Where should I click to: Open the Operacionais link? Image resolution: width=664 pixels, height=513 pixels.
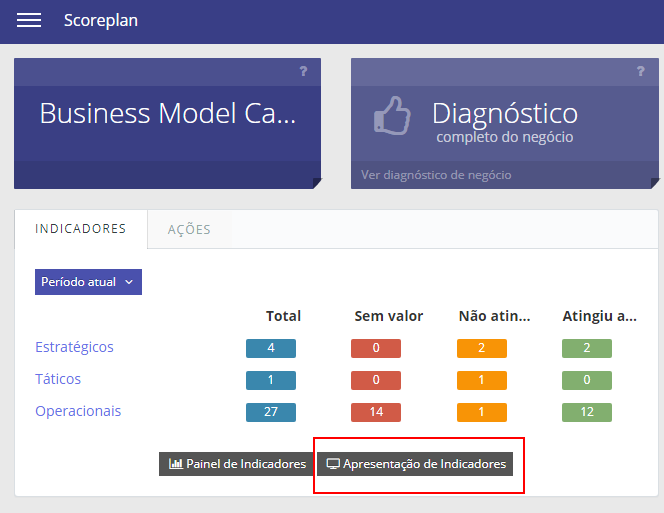78,411
